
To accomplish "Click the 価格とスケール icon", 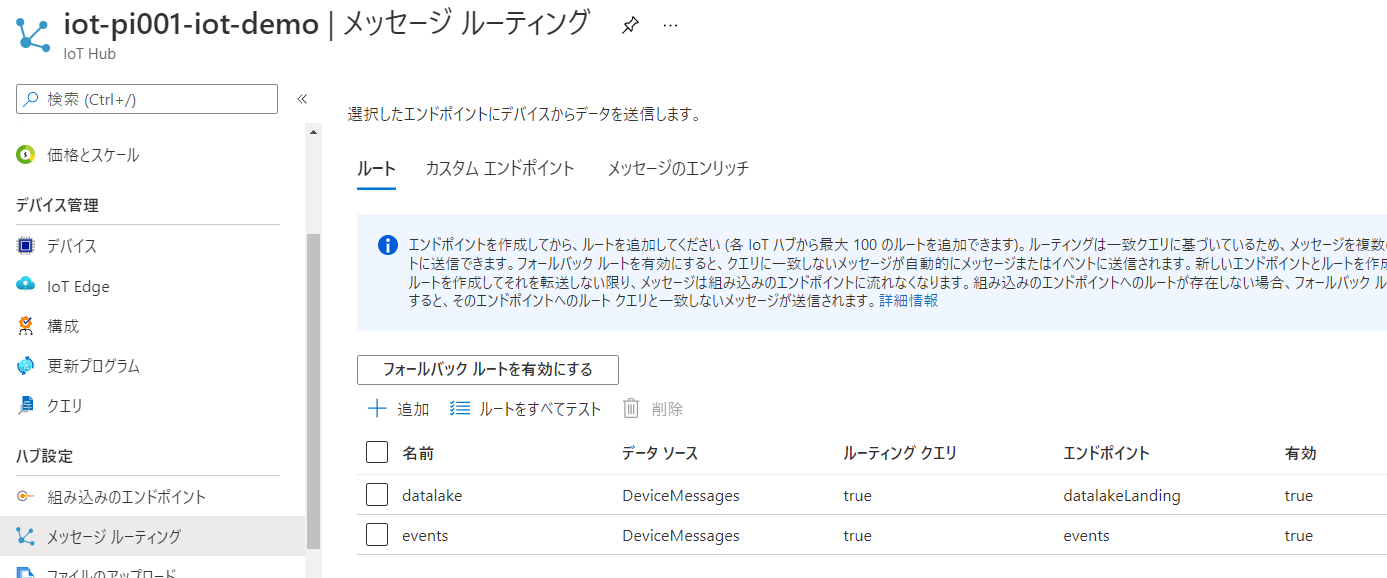I will point(26,155).
